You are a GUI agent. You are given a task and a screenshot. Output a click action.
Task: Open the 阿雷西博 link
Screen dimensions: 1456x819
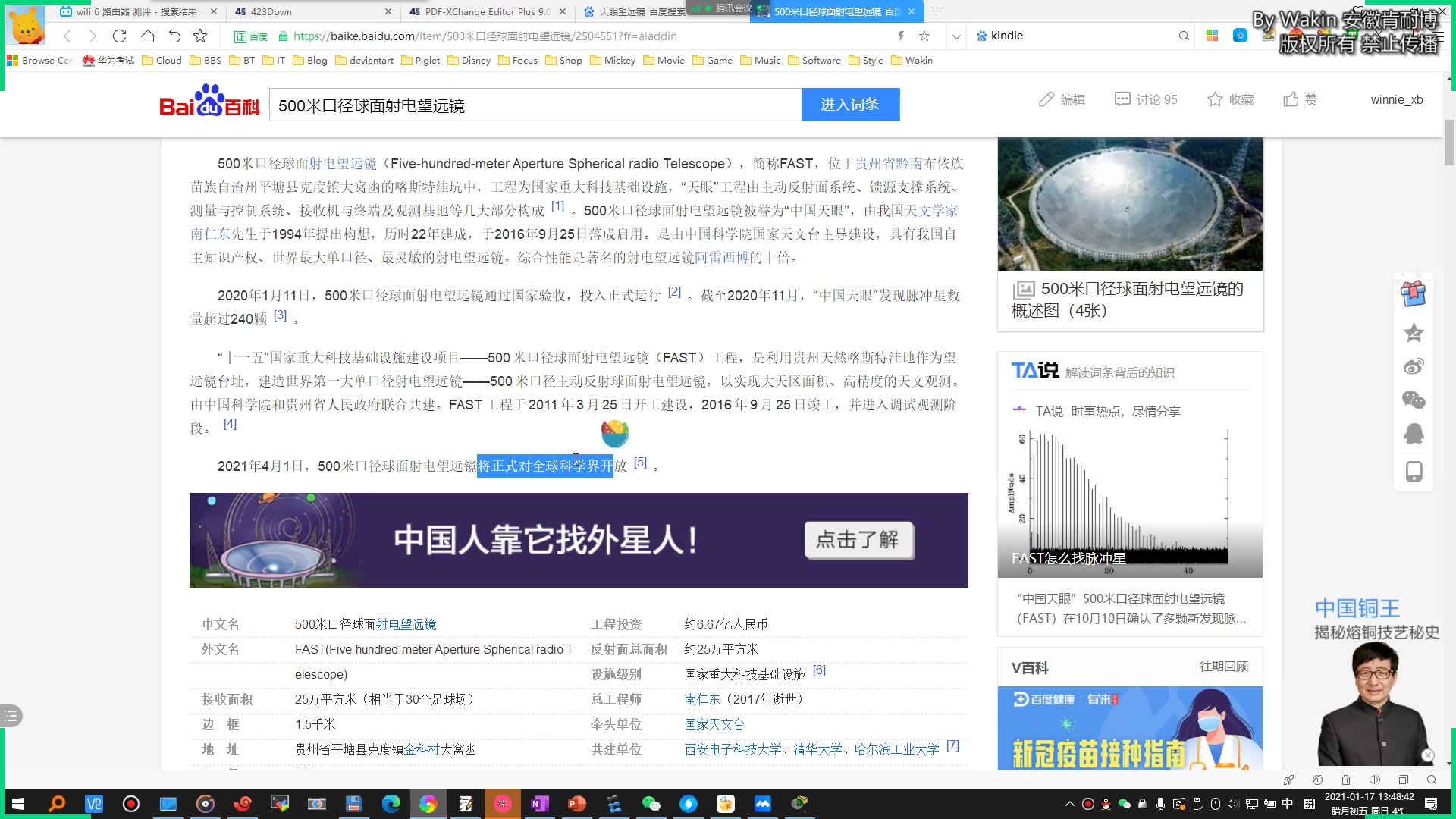[722, 257]
